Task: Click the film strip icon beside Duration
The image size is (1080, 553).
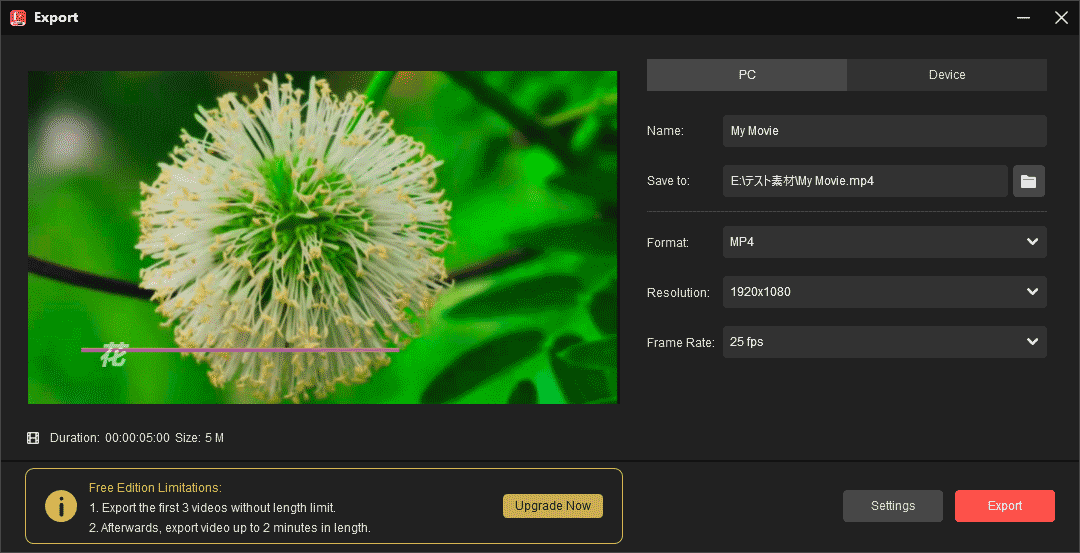Action: click(33, 438)
